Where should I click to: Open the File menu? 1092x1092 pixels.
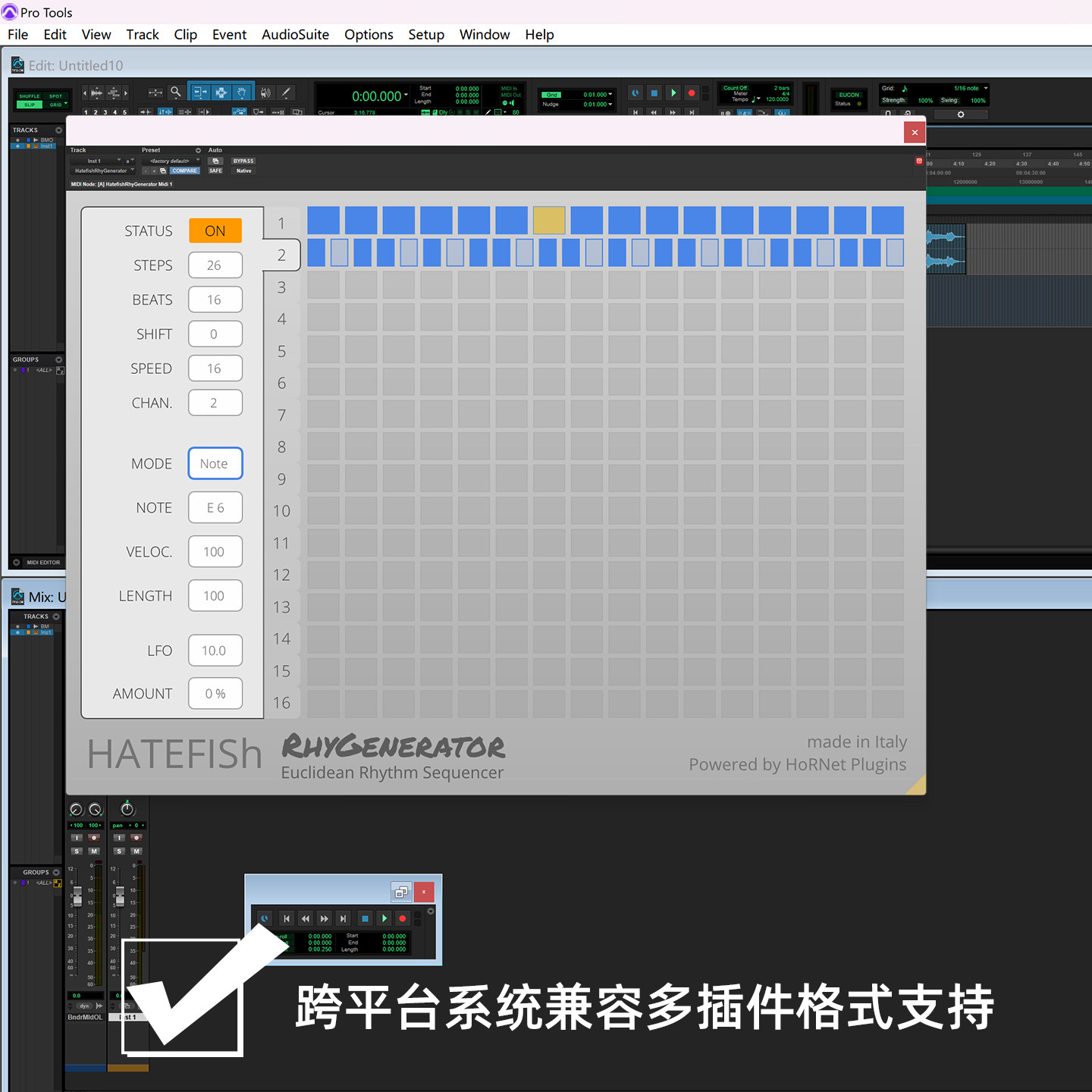[x=17, y=34]
